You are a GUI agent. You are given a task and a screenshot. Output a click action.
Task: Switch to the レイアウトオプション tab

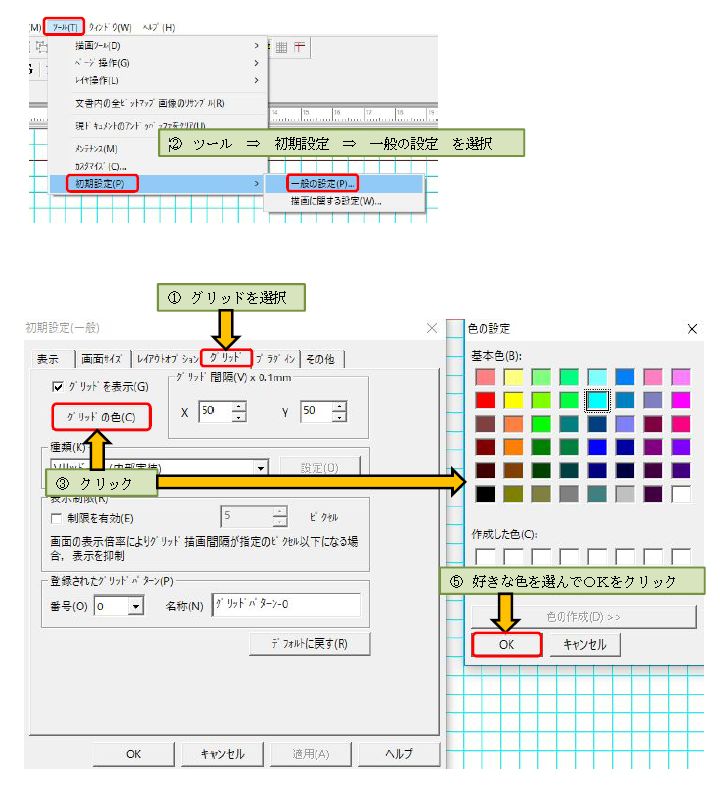pyautogui.click(x=167, y=359)
